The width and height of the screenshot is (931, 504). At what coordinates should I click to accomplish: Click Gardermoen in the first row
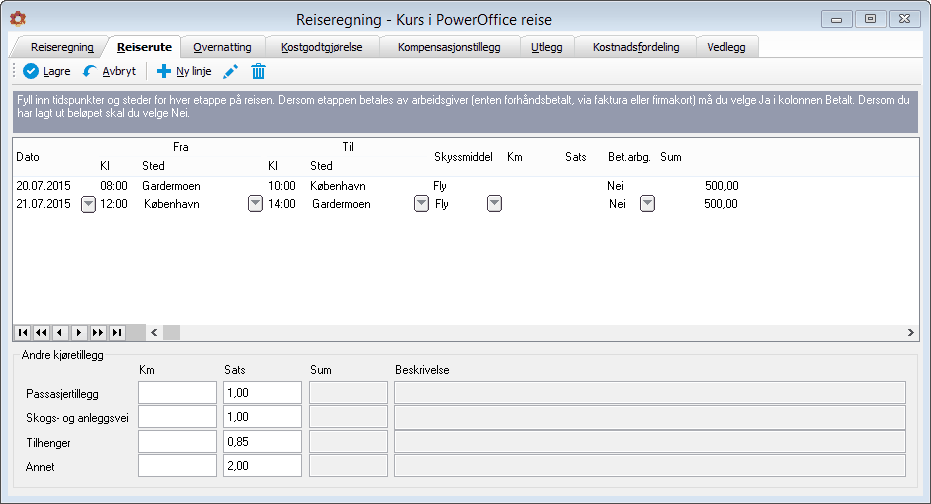coord(171,186)
